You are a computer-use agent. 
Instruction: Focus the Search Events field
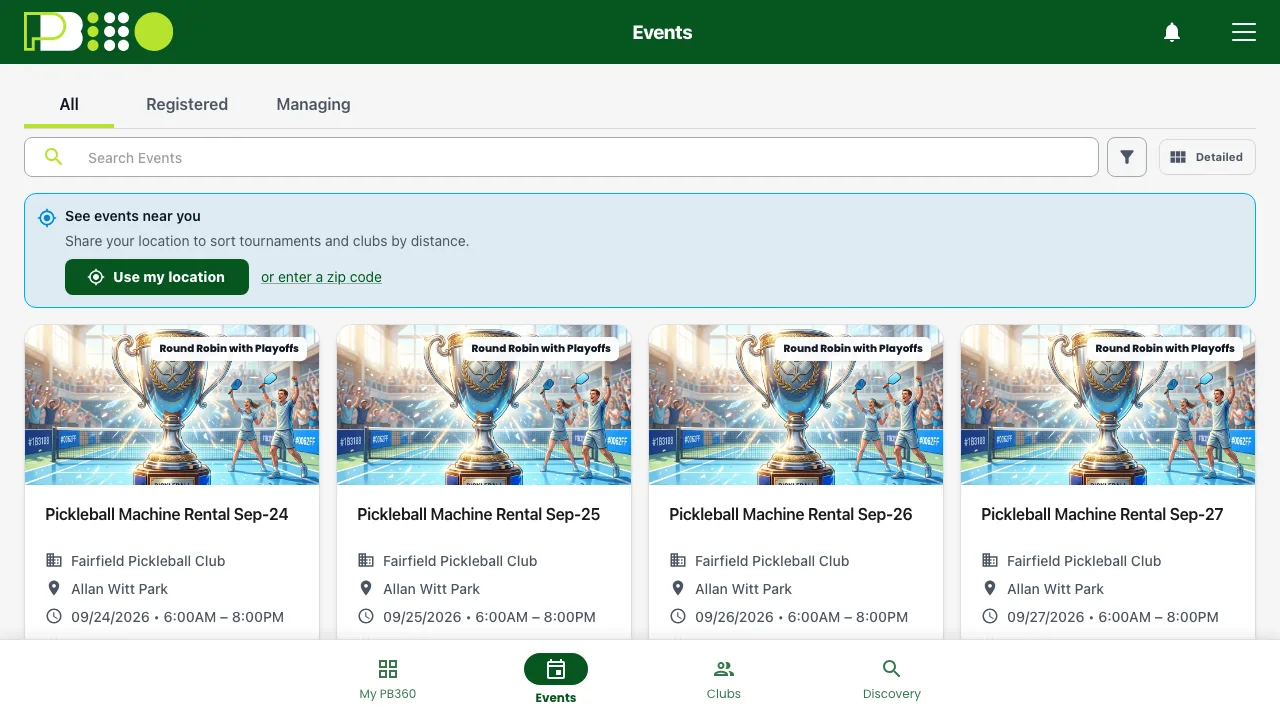click(561, 157)
